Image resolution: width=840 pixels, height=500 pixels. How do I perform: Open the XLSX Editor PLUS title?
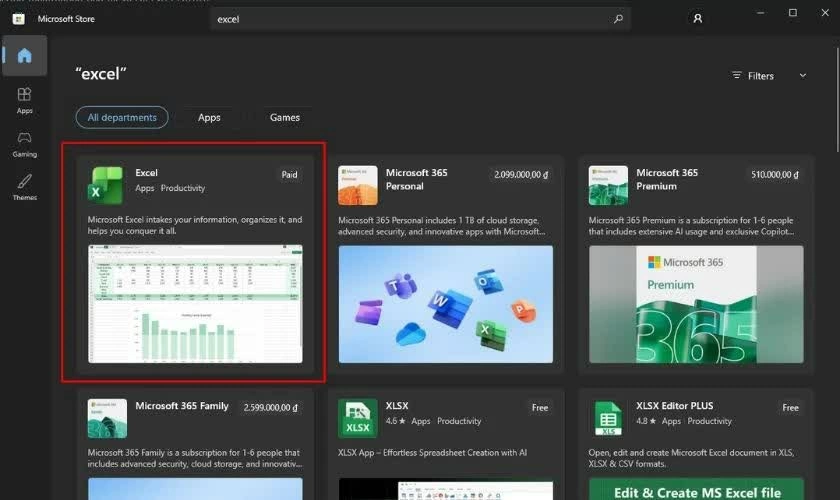[674, 406]
